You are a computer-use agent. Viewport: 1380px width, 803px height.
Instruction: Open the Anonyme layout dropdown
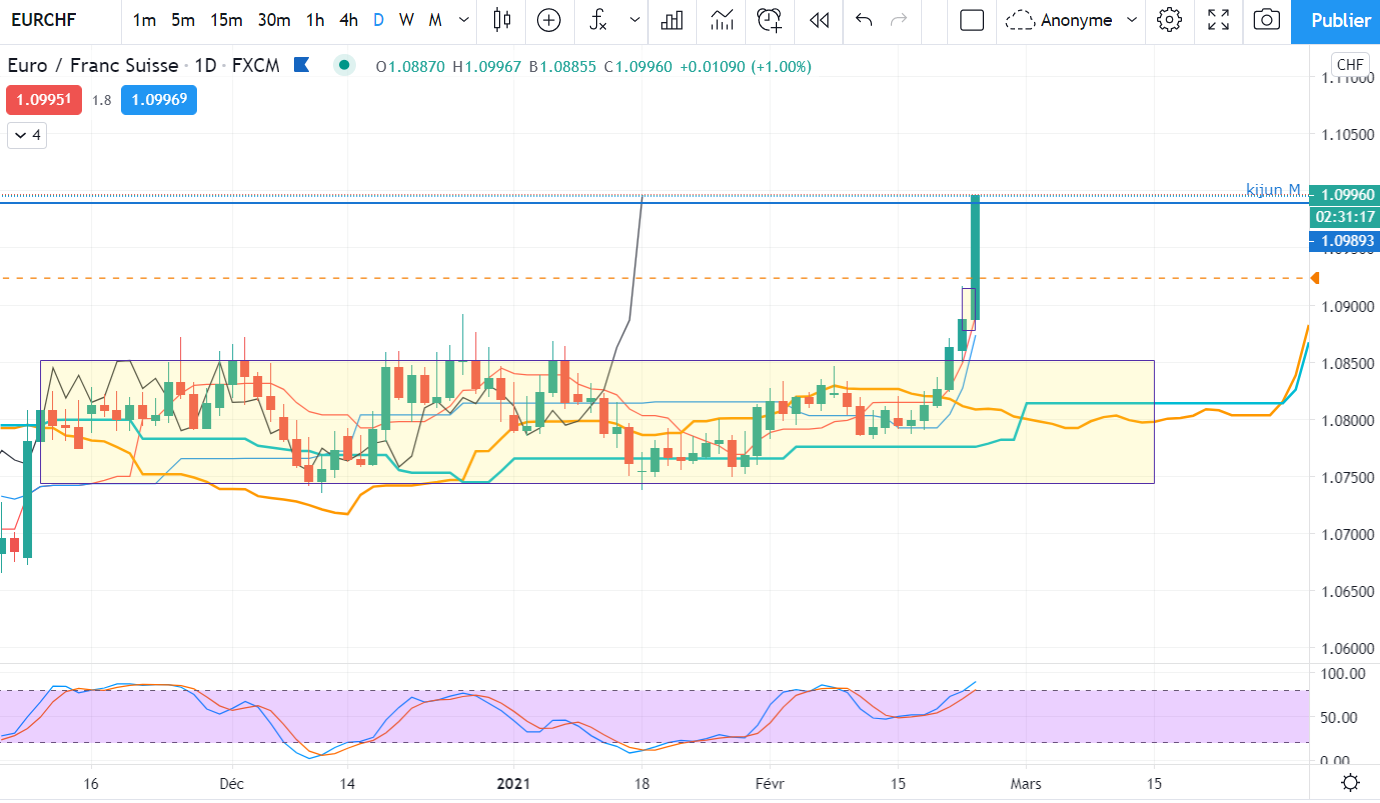(1072, 20)
